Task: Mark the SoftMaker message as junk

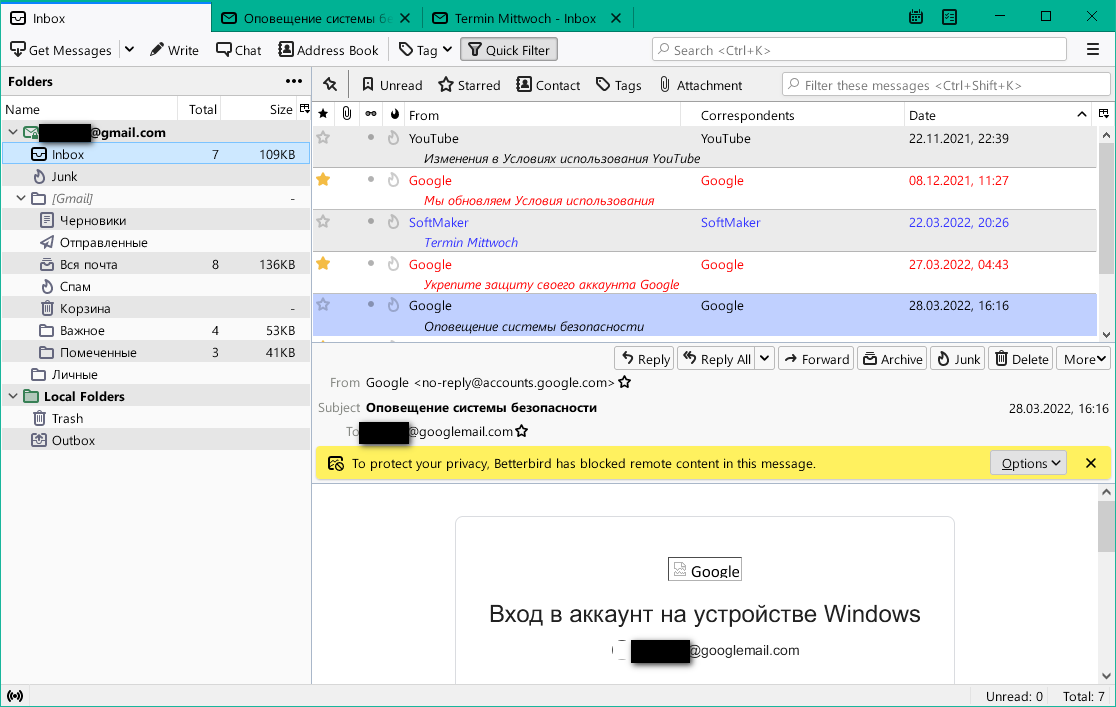Action: coord(393,222)
